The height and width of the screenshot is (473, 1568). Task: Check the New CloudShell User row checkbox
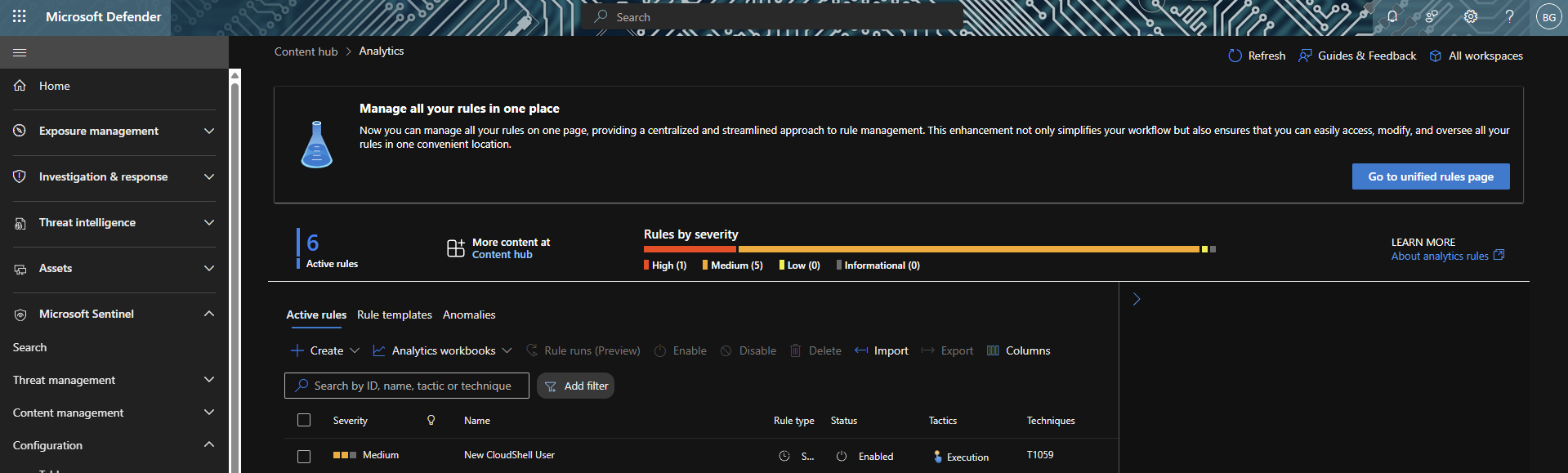[x=304, y=456]
